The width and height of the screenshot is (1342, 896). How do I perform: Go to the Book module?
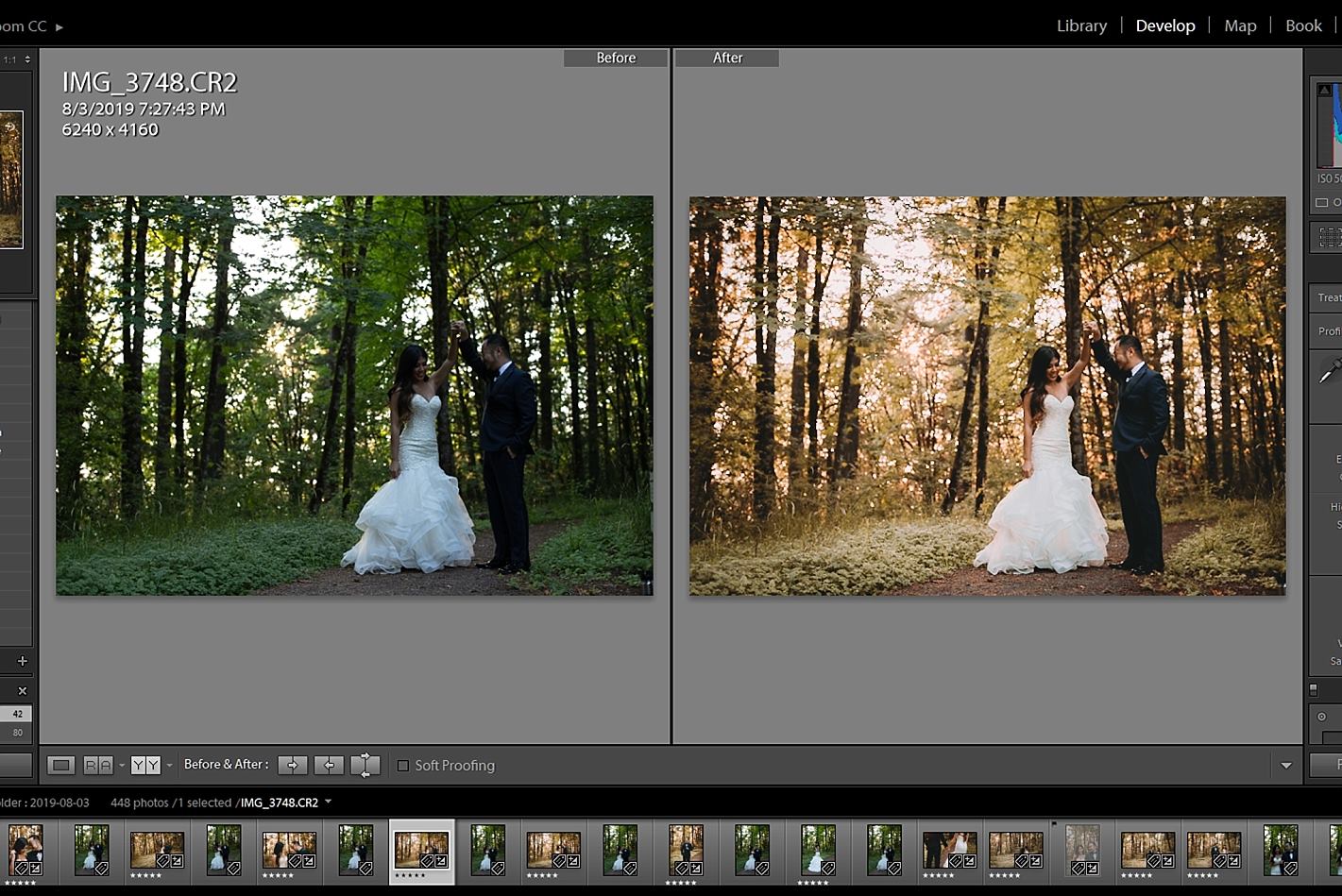coord(1303,25)
